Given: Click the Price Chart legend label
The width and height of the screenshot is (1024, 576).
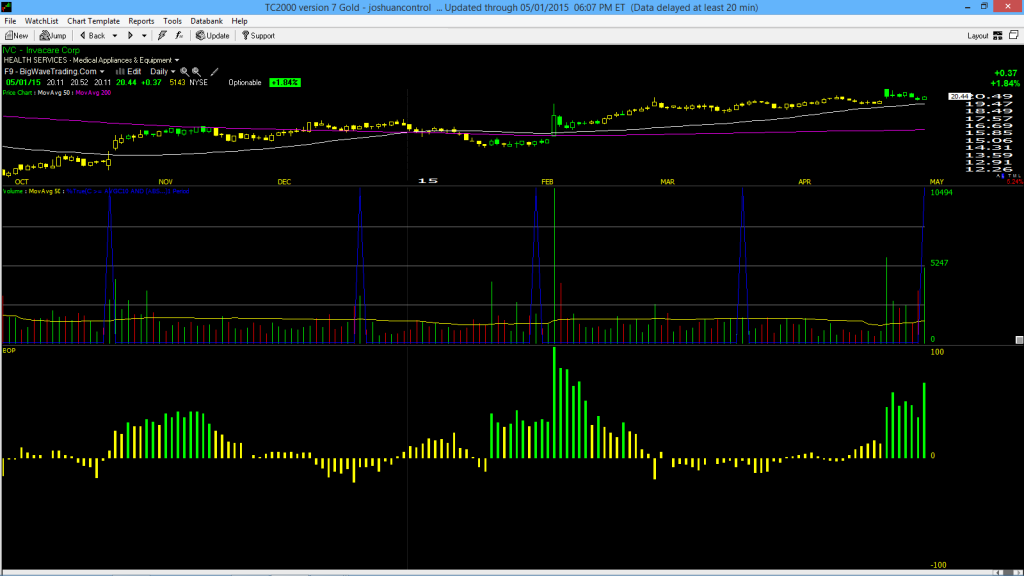Looking at the screenshot, I should [18, 93].
